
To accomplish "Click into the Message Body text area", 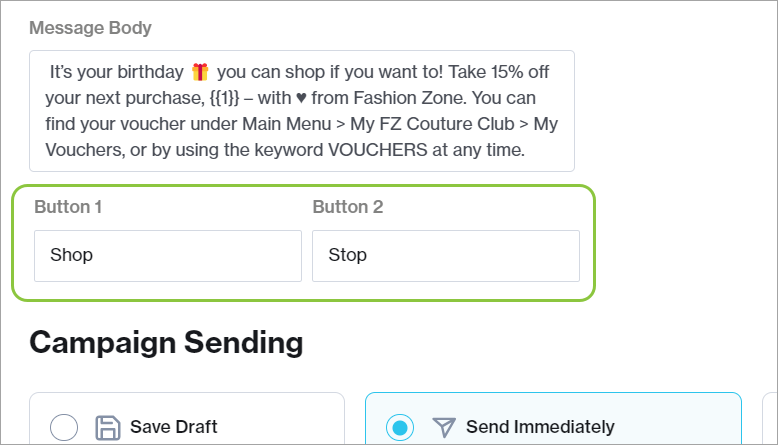I will pyautogui.click(x=301, y=111).
